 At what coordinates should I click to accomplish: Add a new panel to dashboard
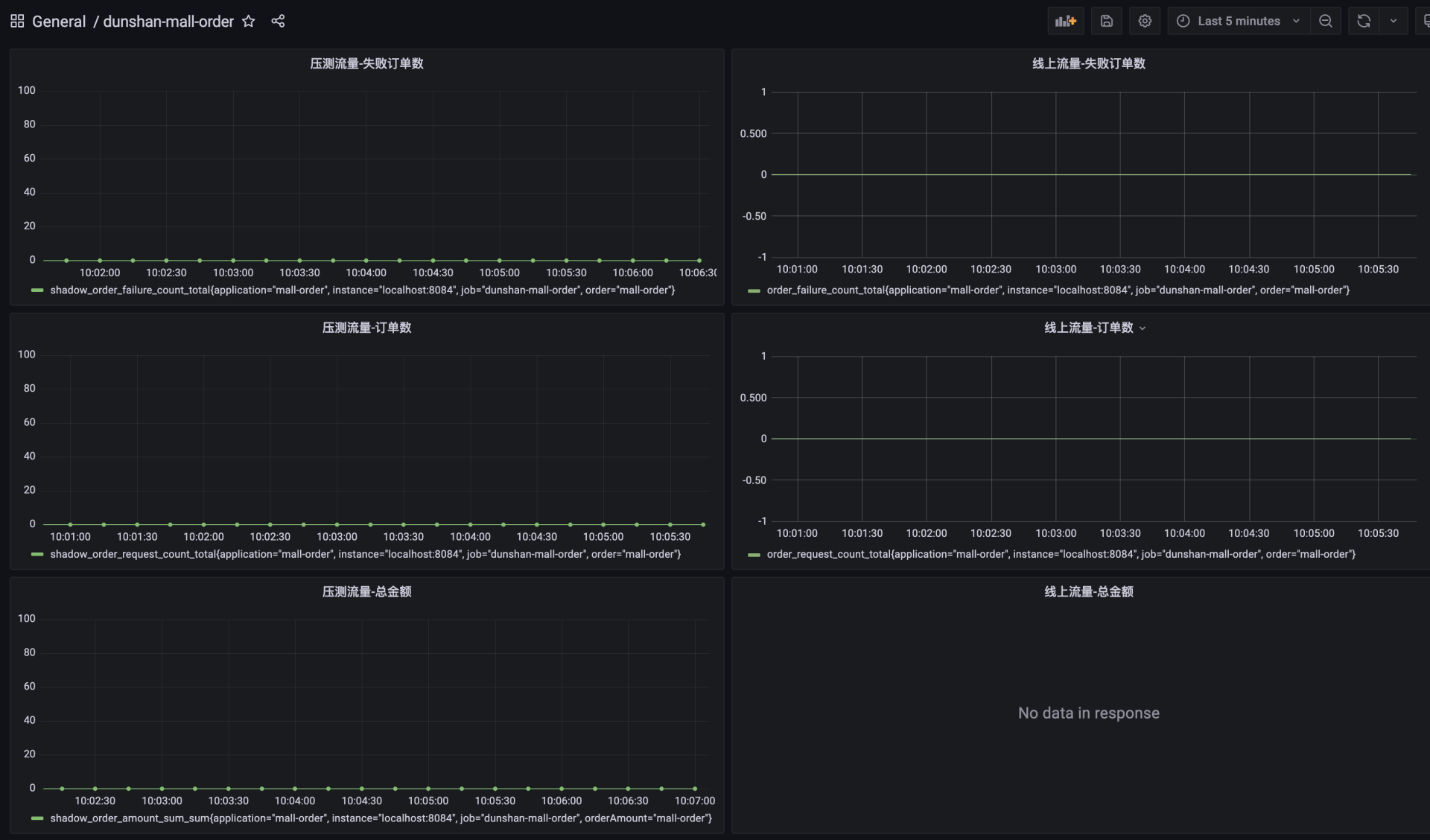(x=1066, y=21)
